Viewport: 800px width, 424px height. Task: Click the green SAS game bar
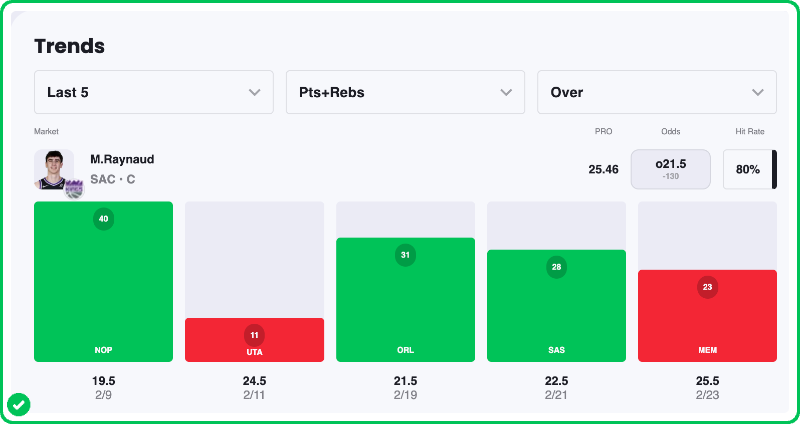point(556,315)
